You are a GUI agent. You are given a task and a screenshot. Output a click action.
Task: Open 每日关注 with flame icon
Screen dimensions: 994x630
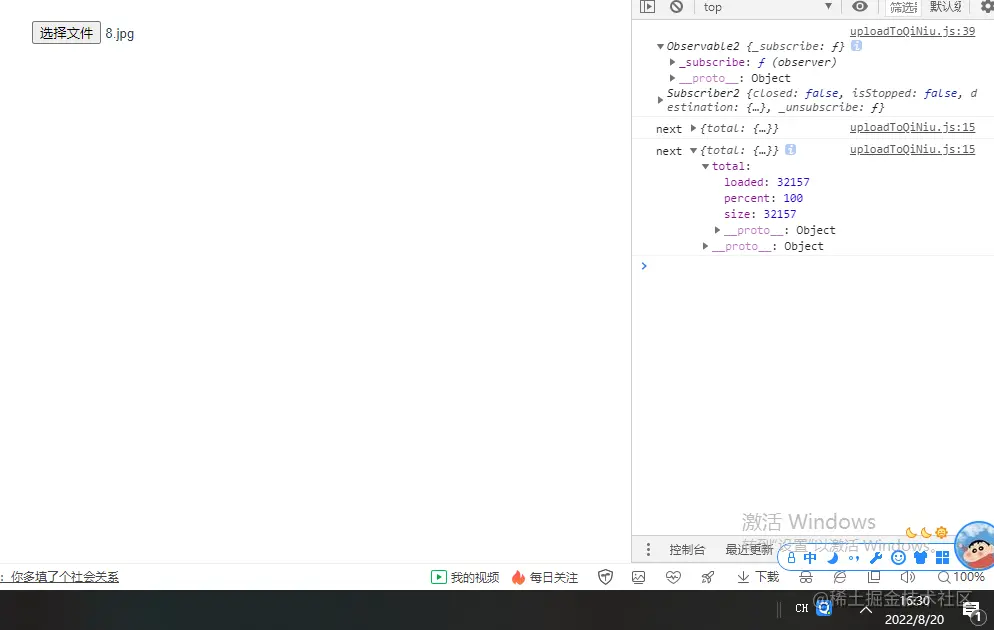coord(545,577)
